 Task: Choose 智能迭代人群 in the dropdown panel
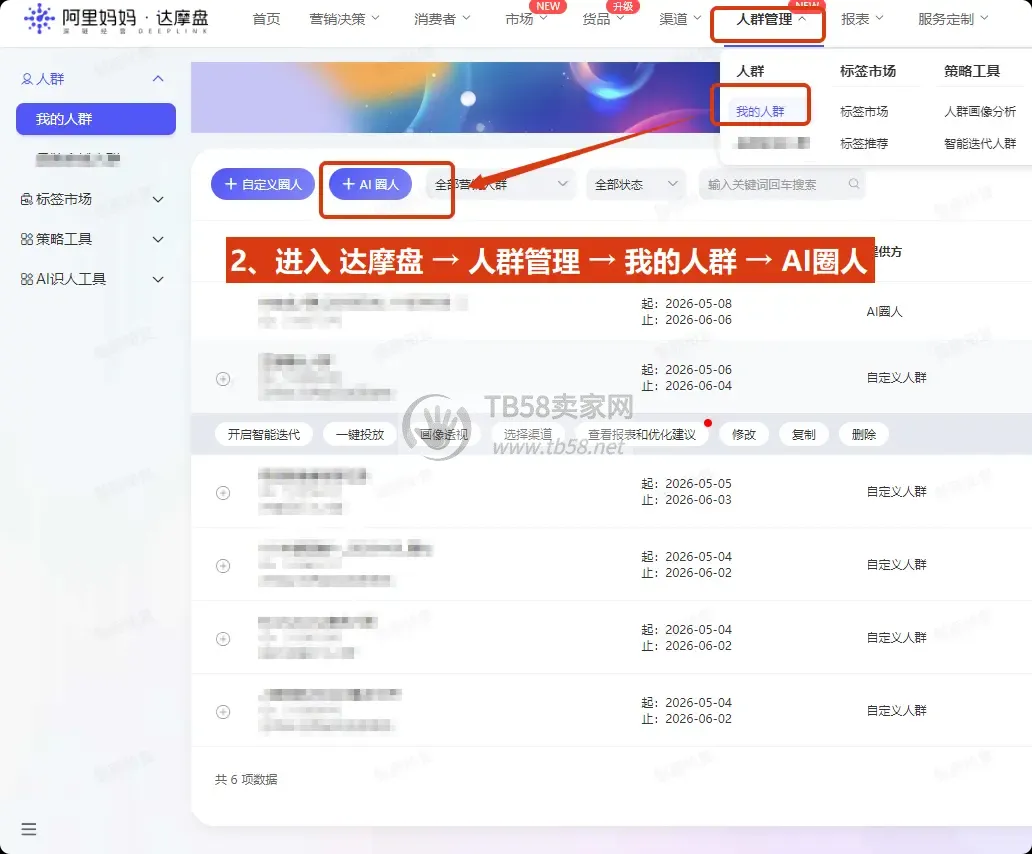980,143
